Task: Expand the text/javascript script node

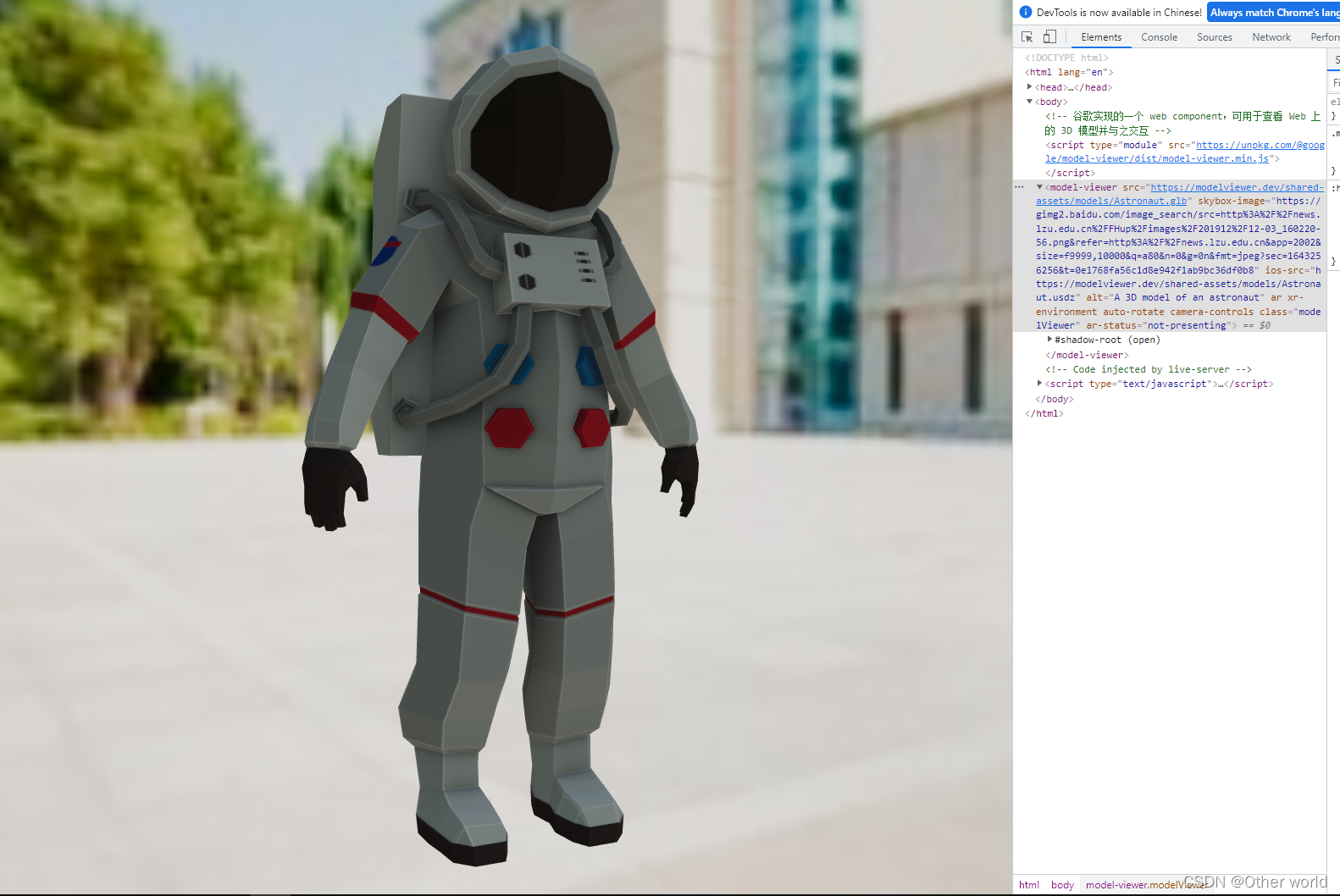Action: coord(1039,384)
